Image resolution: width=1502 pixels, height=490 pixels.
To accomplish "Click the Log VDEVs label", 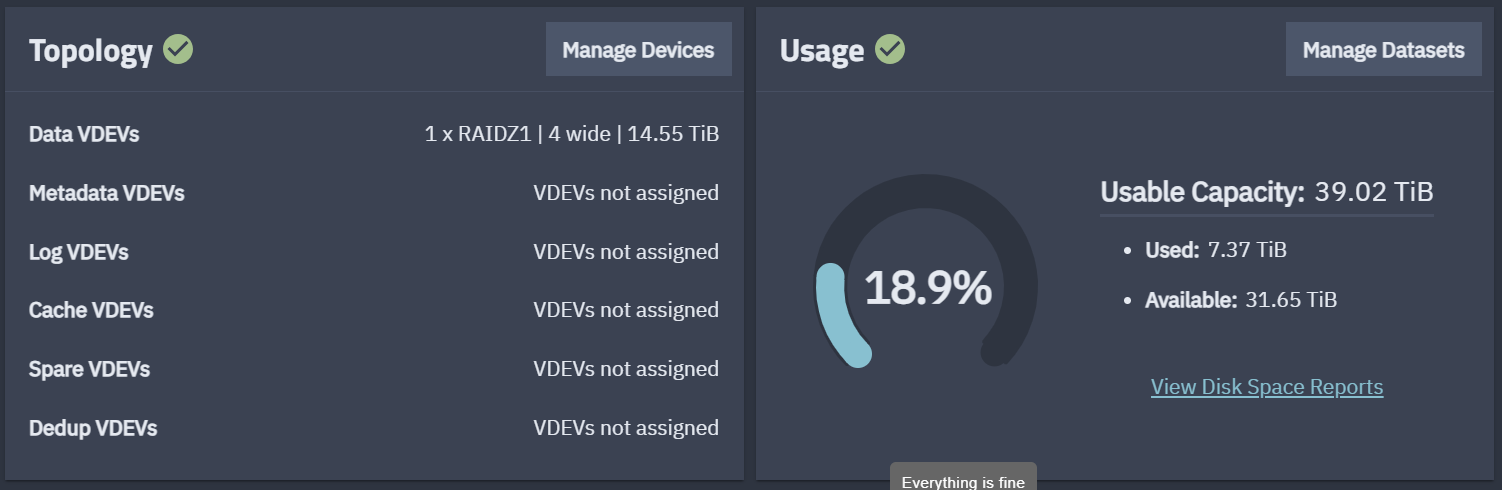I will coord(79,252).
